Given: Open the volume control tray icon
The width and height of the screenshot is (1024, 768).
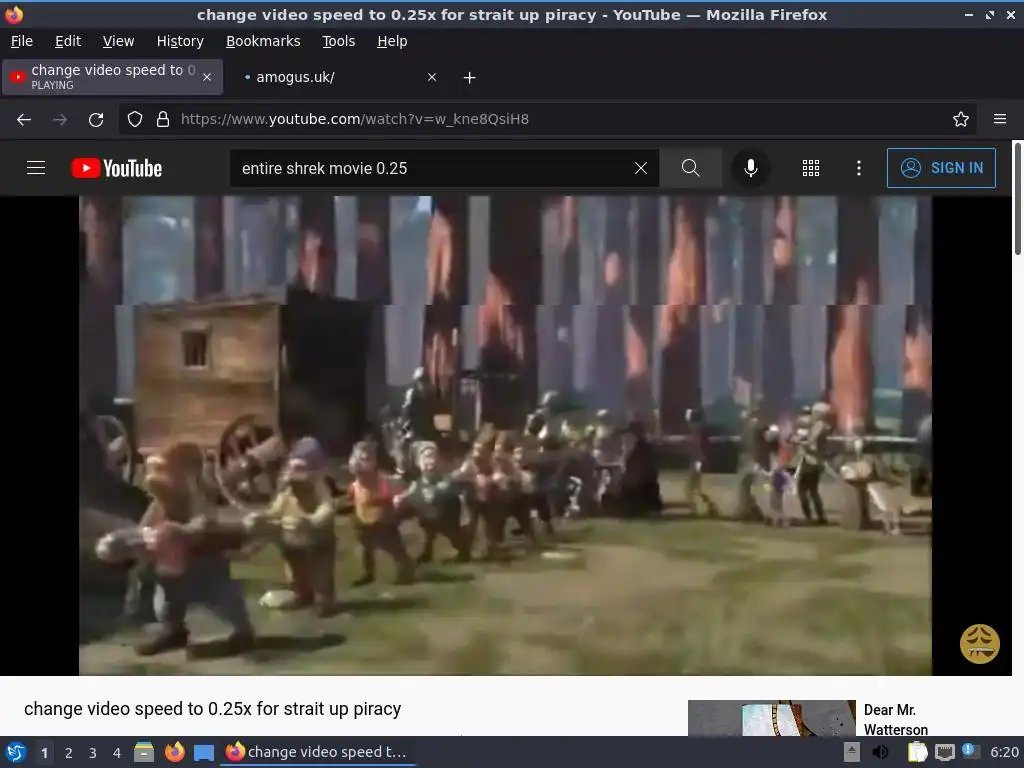Looking at the screenshot, I should pos(881,752).
